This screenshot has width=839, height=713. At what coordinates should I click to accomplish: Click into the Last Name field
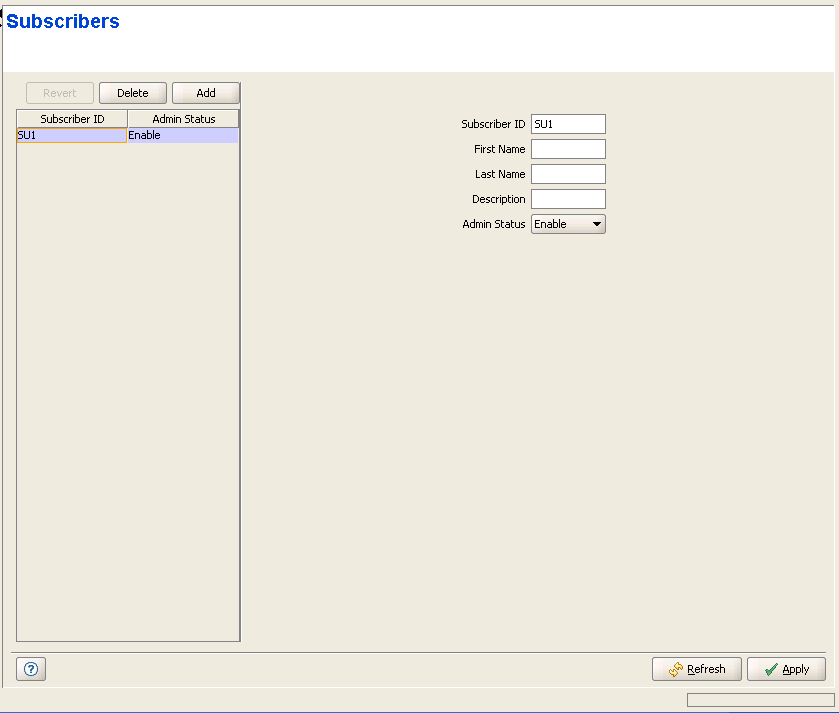(567, 174)
